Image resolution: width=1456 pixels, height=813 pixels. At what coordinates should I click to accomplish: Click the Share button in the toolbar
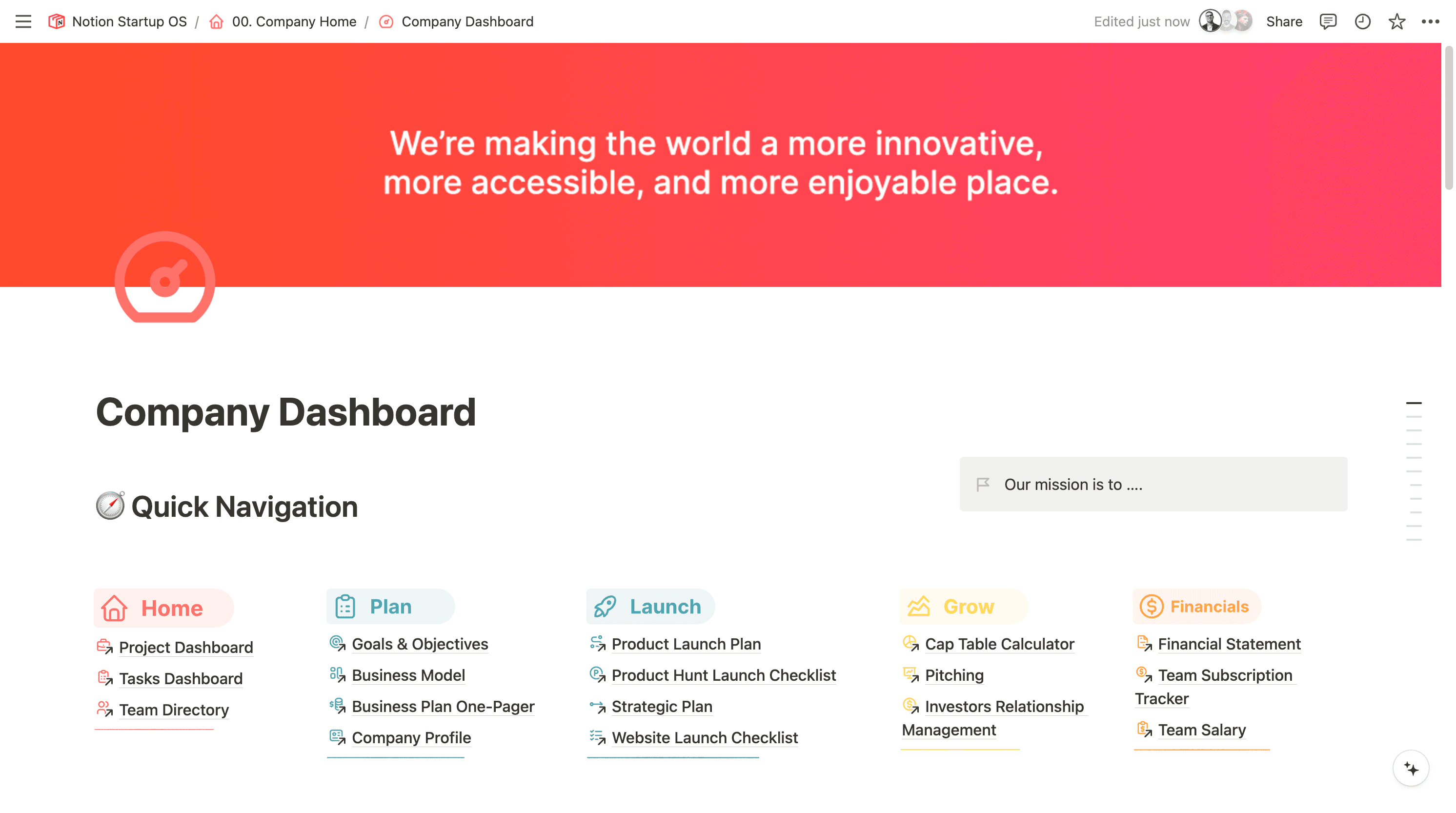(x=1284, y=21)
